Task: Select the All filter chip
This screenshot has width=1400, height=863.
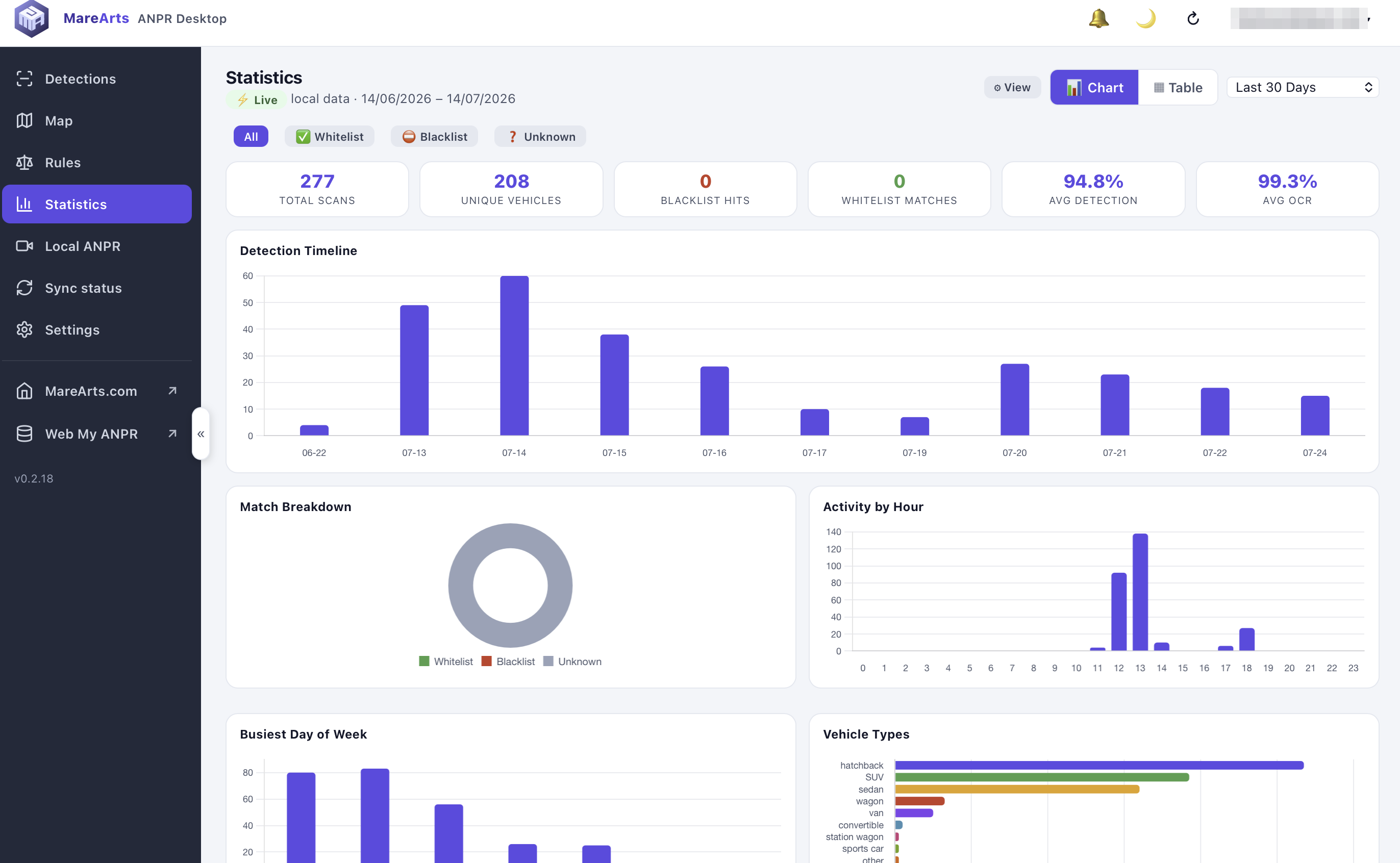Action: click(251, 136)
